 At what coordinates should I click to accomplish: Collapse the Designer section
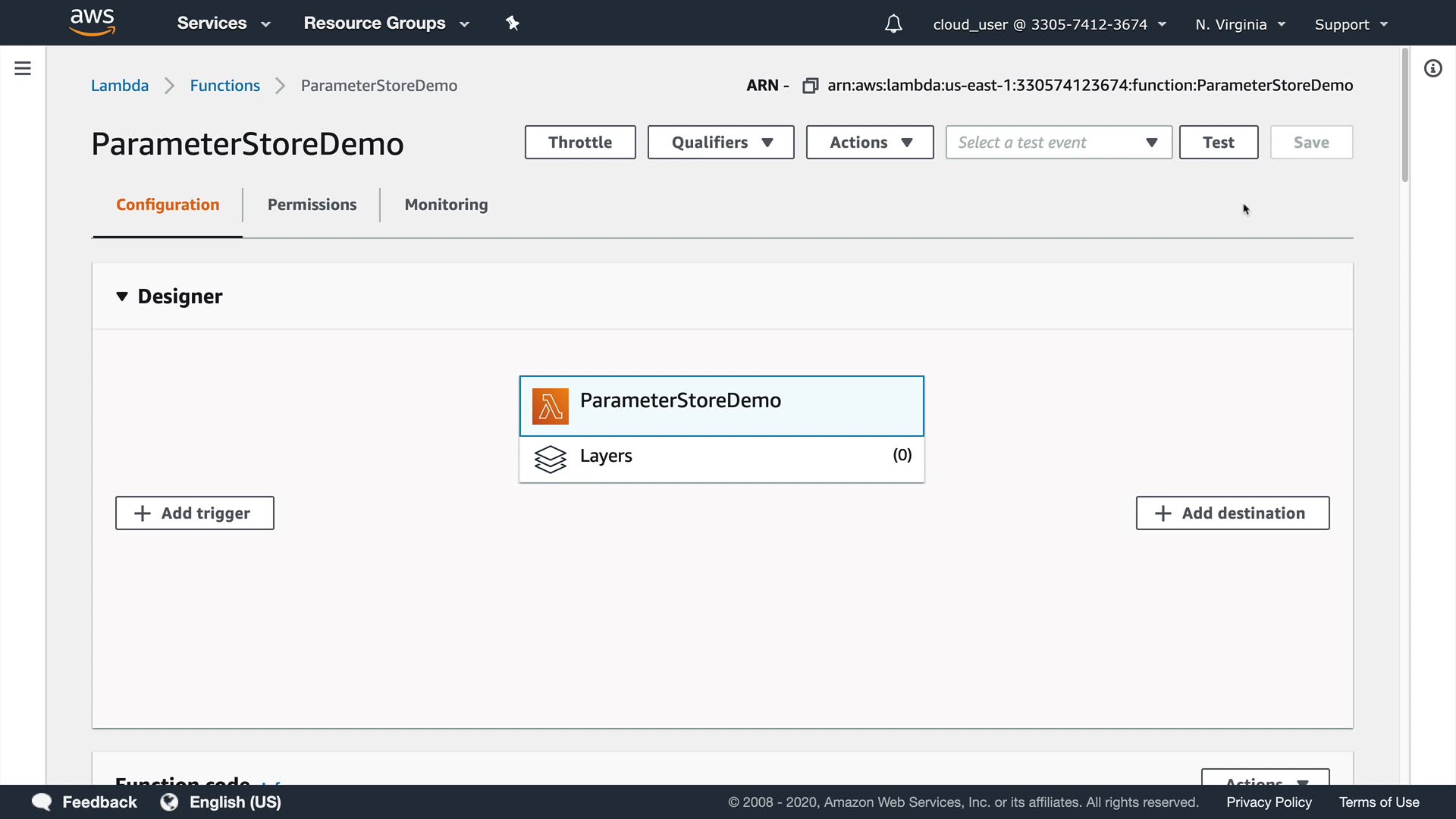[x=122, y=297]
